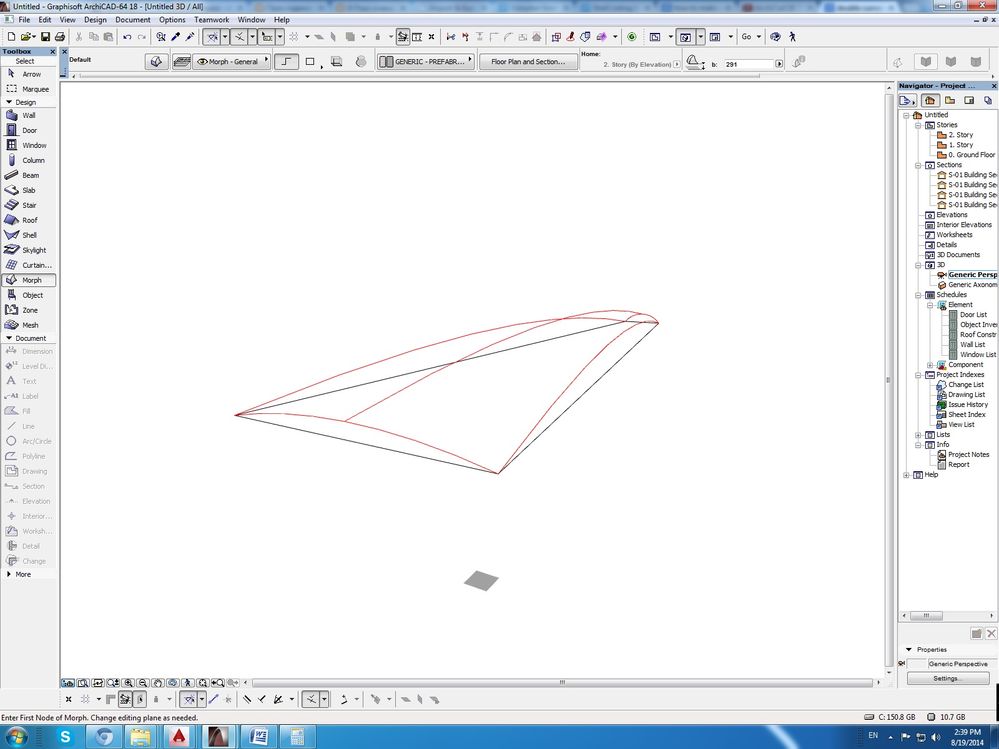Select the Morph tool
Image resolution: width=999 pixels, height=749 pixels.
click(29, 280)
